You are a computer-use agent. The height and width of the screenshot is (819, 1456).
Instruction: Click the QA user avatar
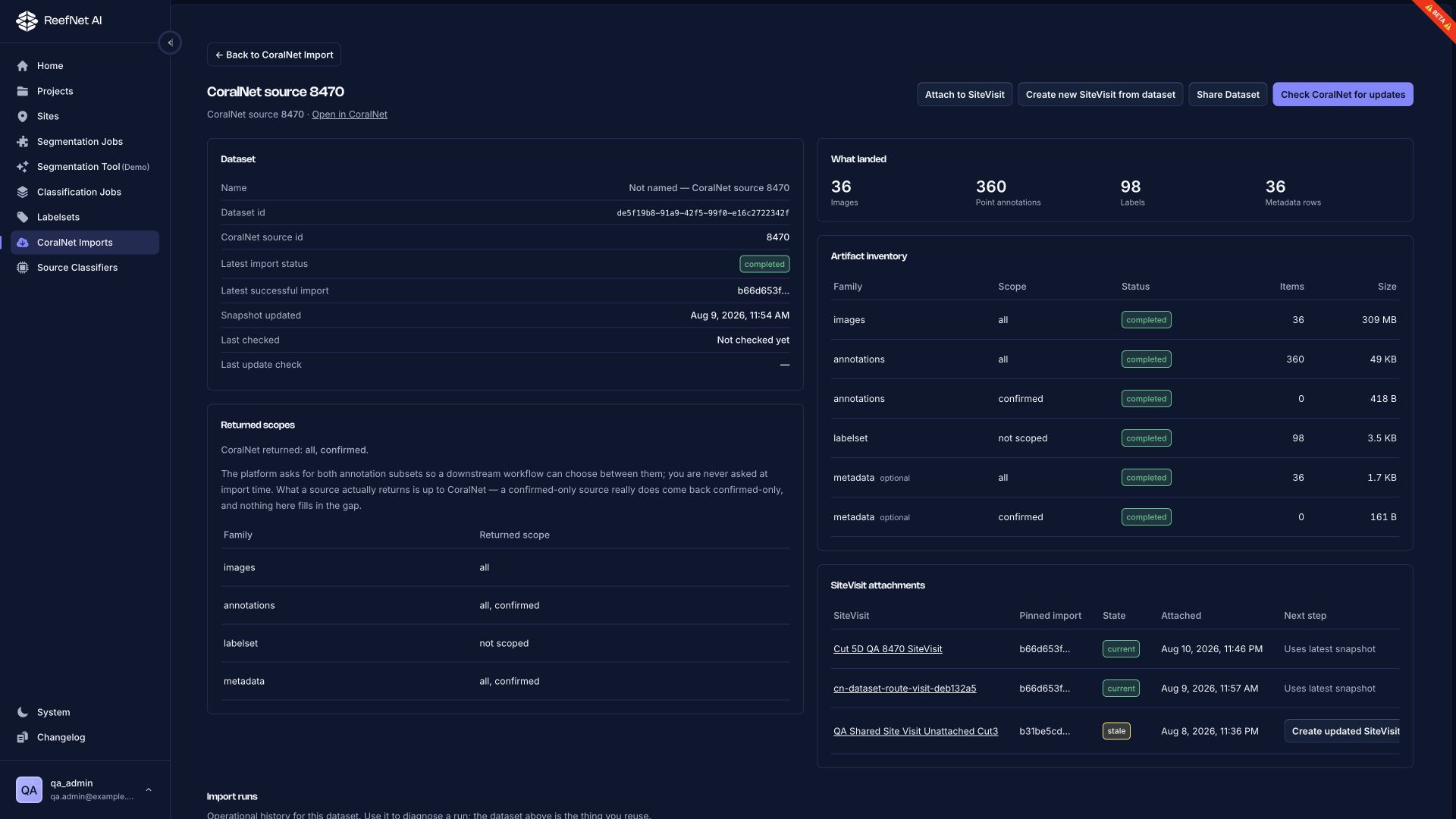(x=29, y=789)
